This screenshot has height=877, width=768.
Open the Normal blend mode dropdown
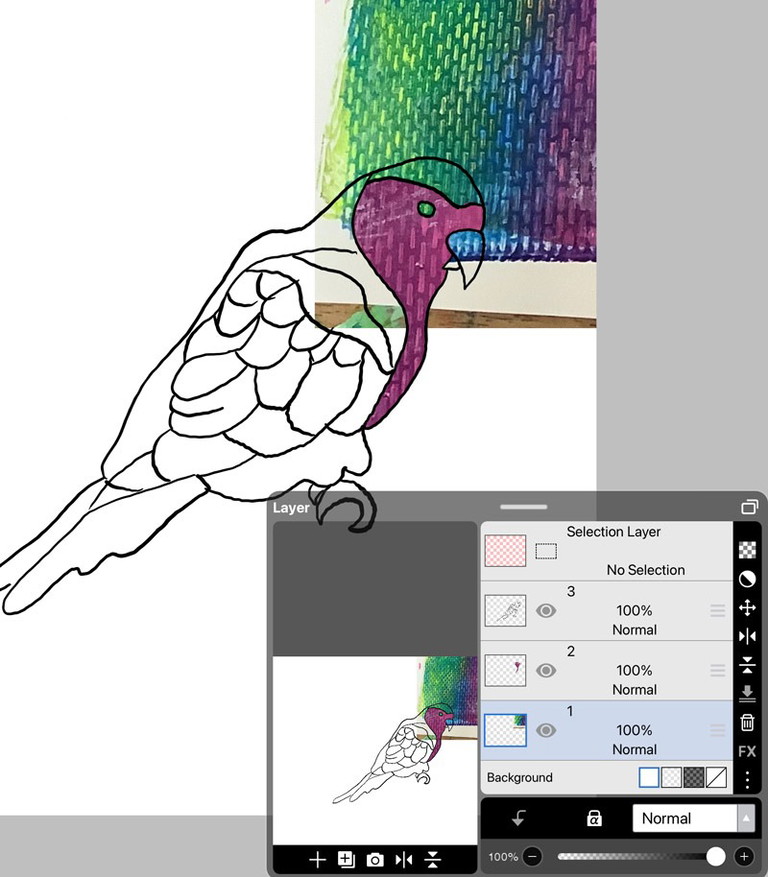(x=694, y=818)
